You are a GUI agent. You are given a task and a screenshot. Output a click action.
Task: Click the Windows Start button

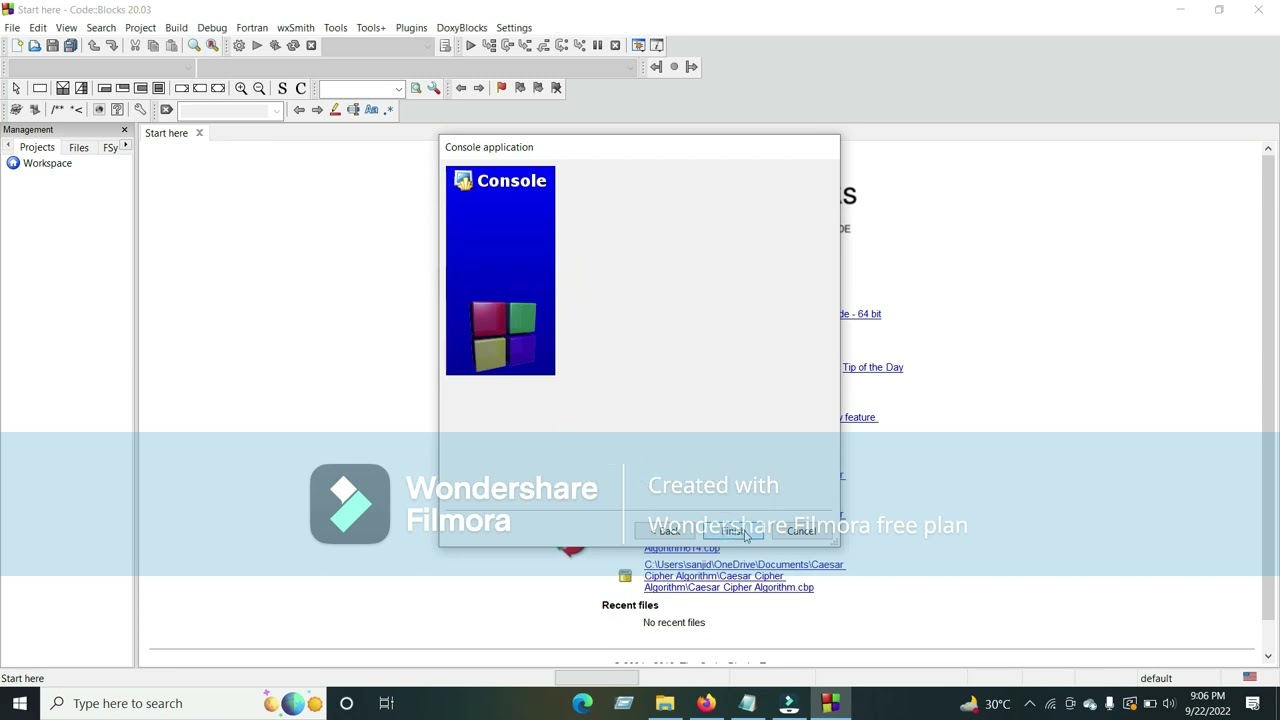click(19, 703)
